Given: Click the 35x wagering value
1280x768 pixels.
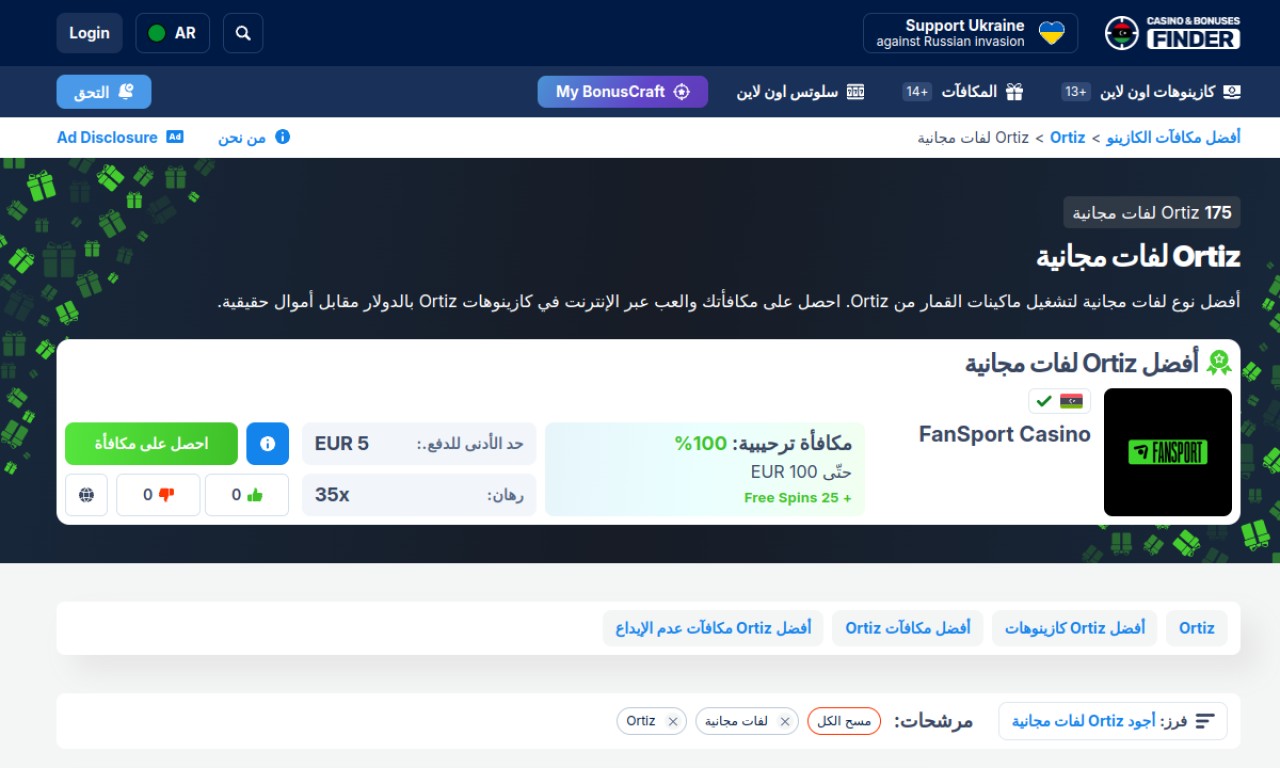Looking at the screenshot, I should click(x=332, y=494).
